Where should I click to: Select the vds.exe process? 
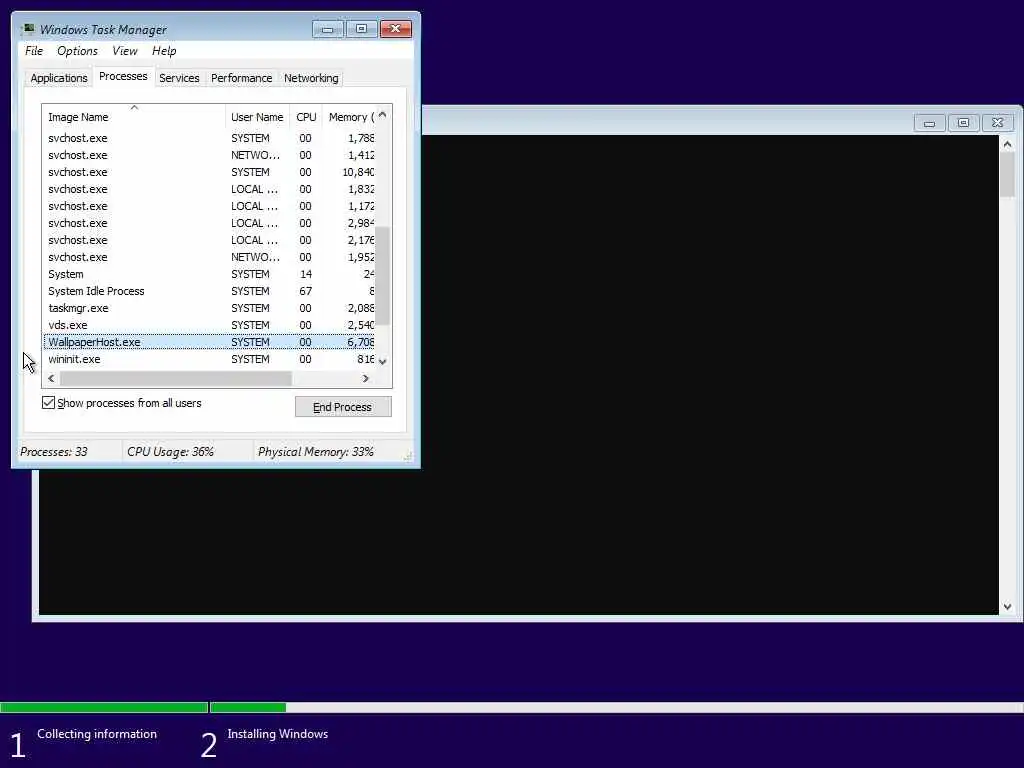pyautogui.click(x=209, y=325)
